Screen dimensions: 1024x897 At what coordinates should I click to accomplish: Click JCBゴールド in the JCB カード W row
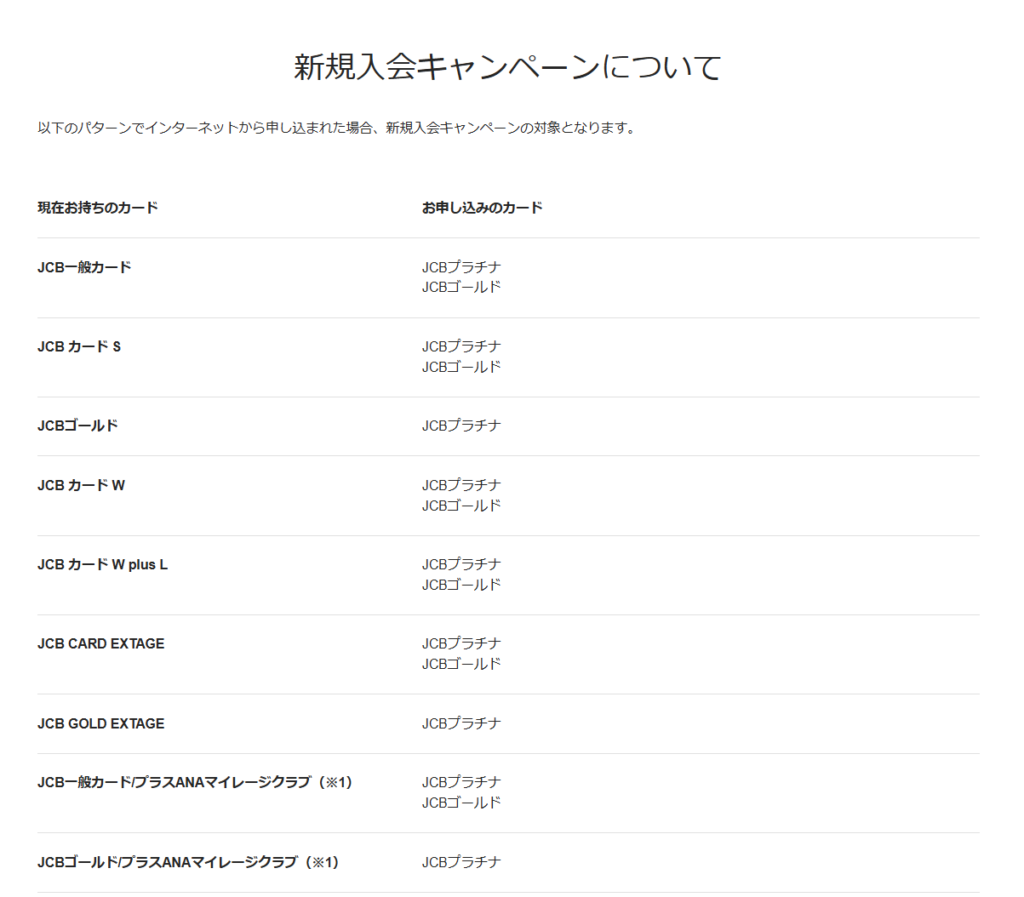461,505
